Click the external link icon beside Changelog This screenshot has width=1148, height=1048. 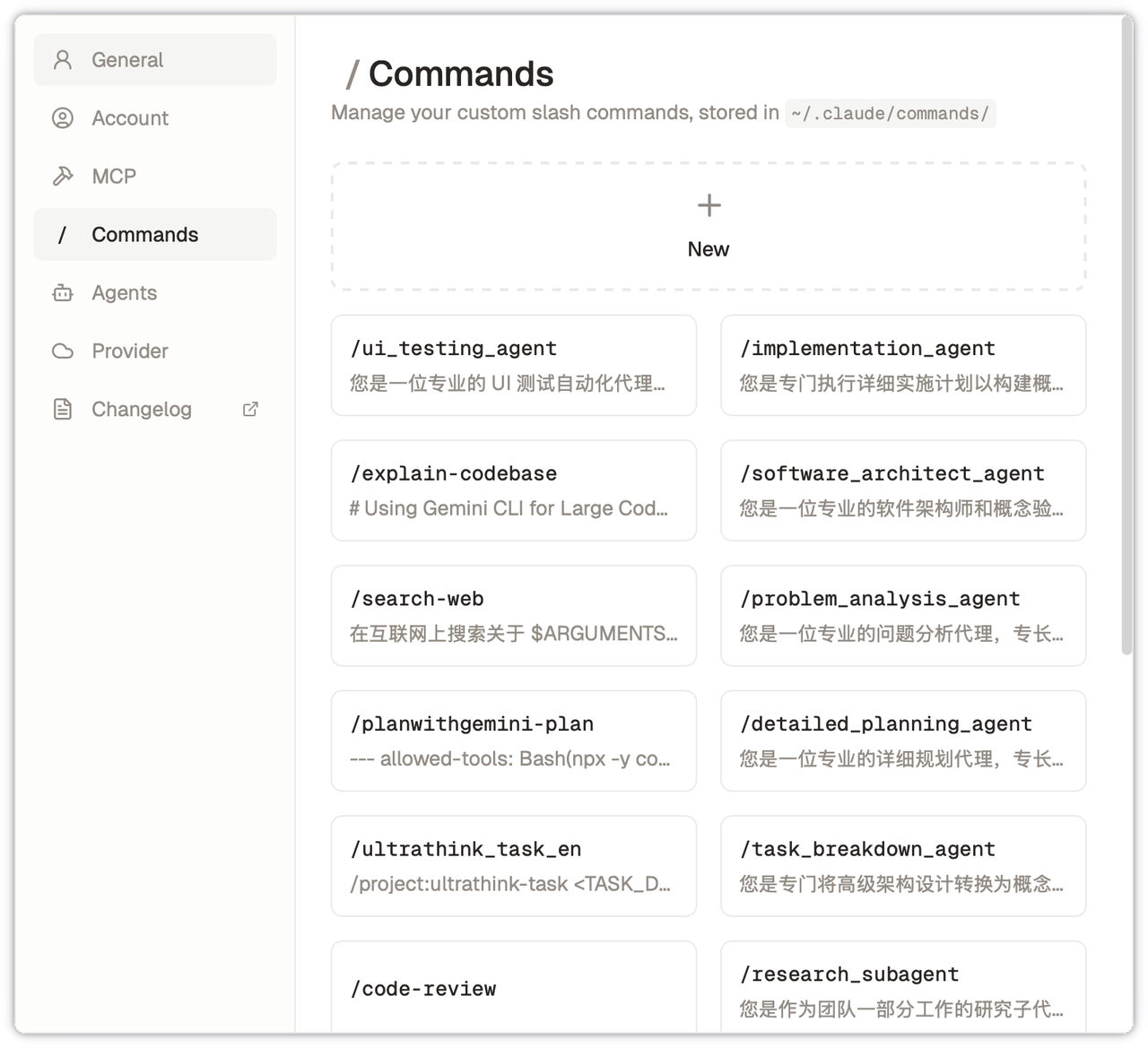pos(251,410)
